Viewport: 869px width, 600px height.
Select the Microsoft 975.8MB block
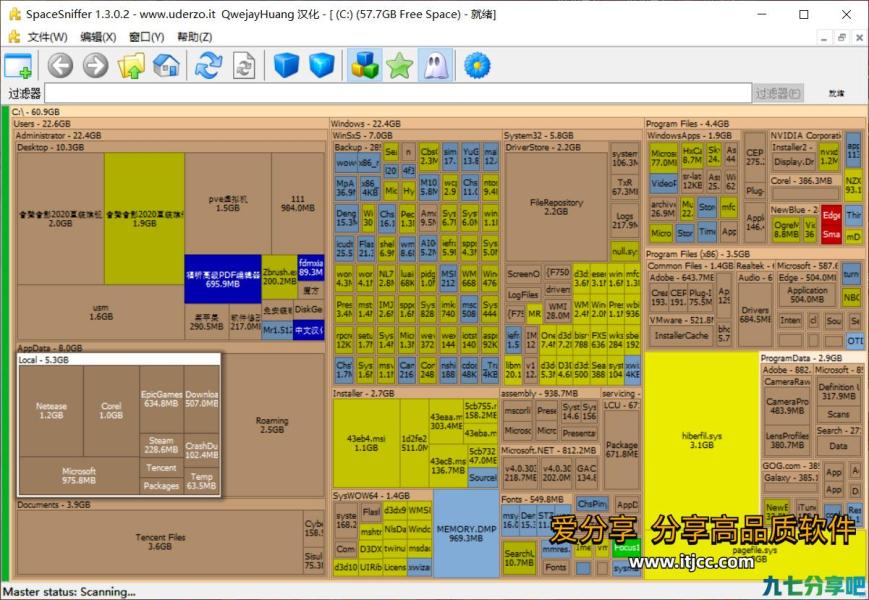79,476
